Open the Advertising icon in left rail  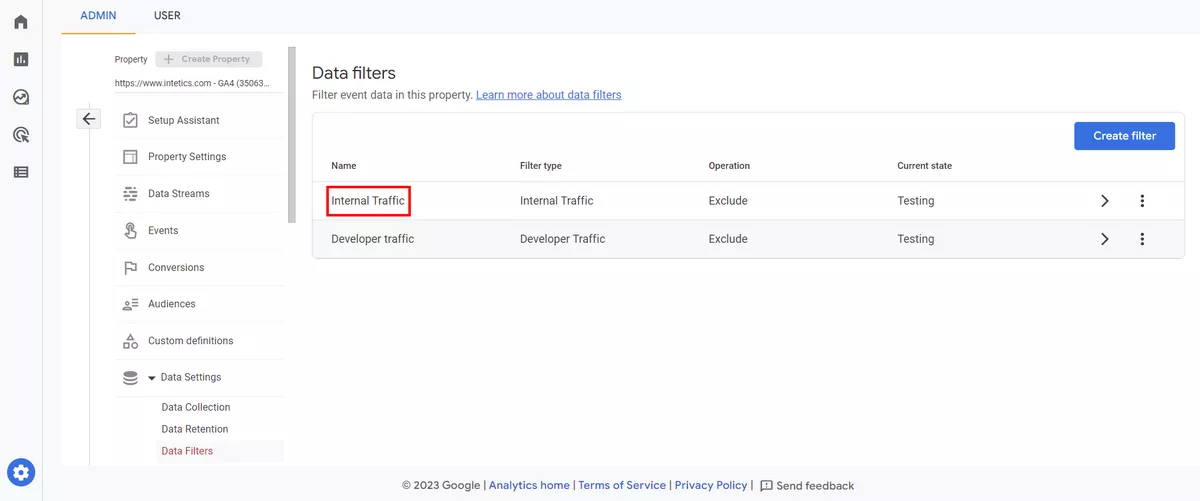(x=21, y=134)
